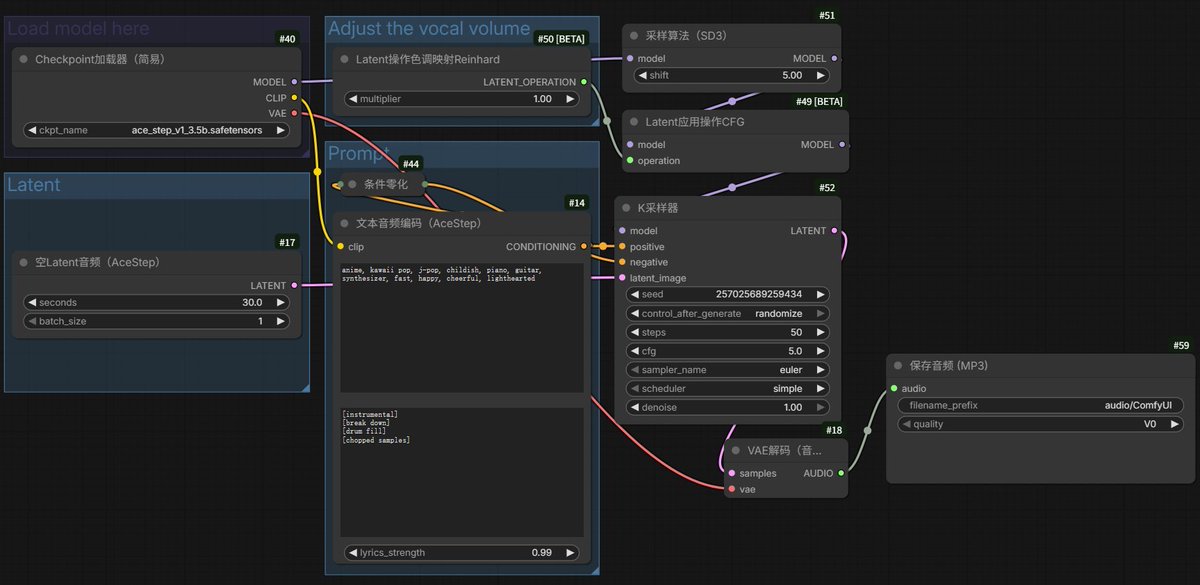The width and height of the screenshot is (1200, 585).
Task: Click the model input socket on Latent应用操作CFG
Action: (630, 144)
